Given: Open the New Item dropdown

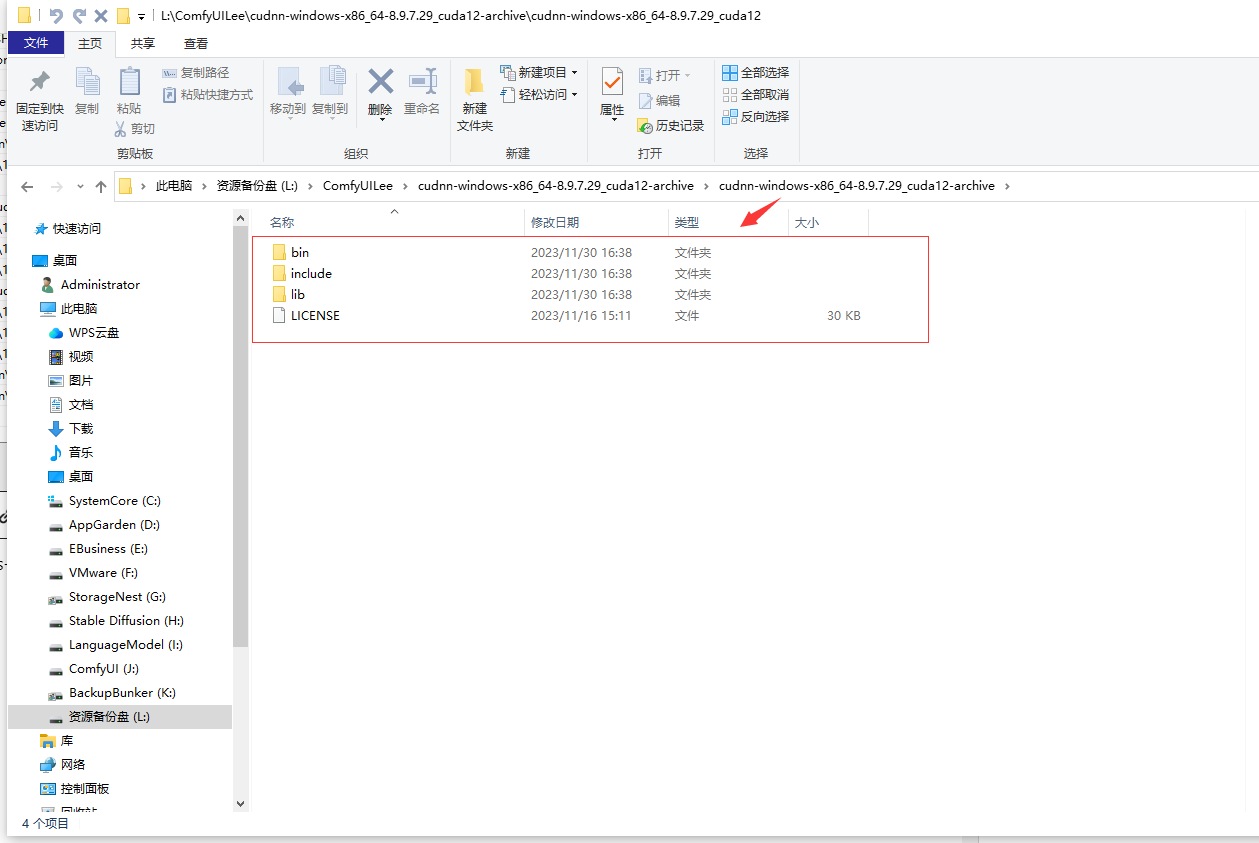Looking at the screenshot, I should pos(539,72).
